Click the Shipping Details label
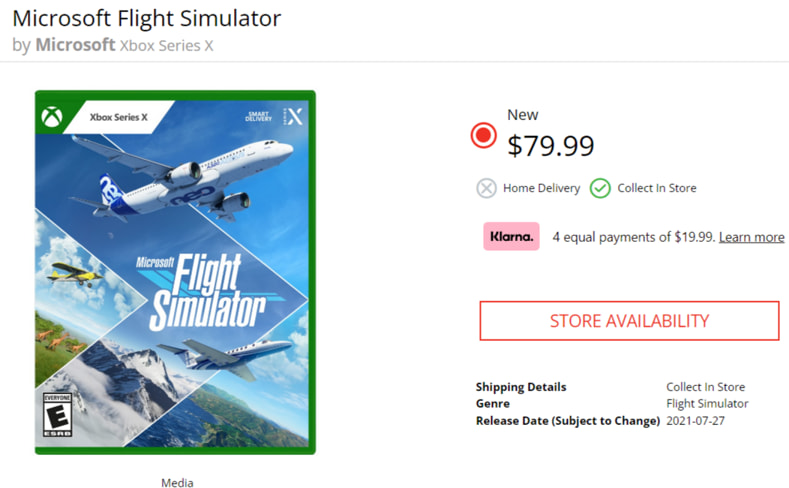The height and width of the screenshot is (488, 789). pos(520,387)
